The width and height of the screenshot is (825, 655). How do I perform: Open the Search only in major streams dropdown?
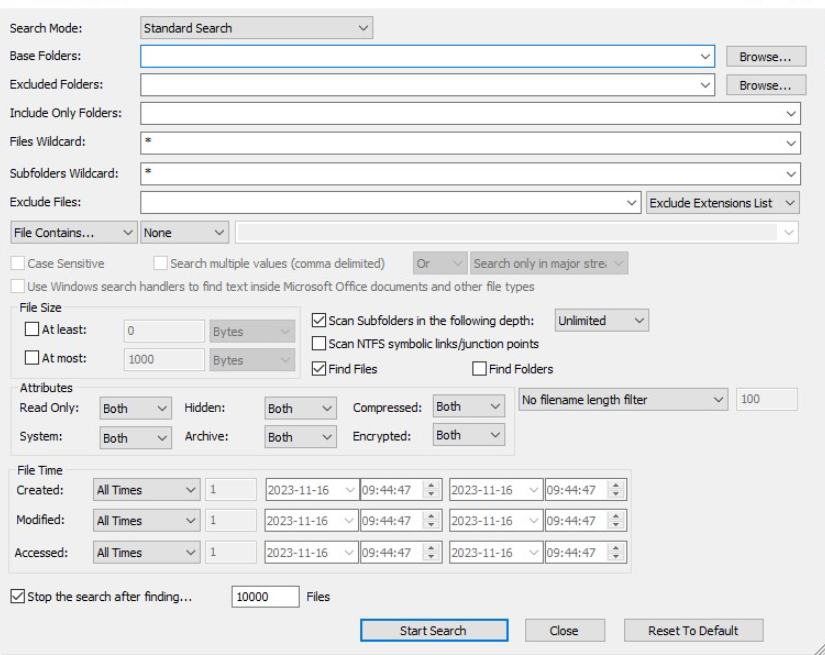[x=549, y=264]
